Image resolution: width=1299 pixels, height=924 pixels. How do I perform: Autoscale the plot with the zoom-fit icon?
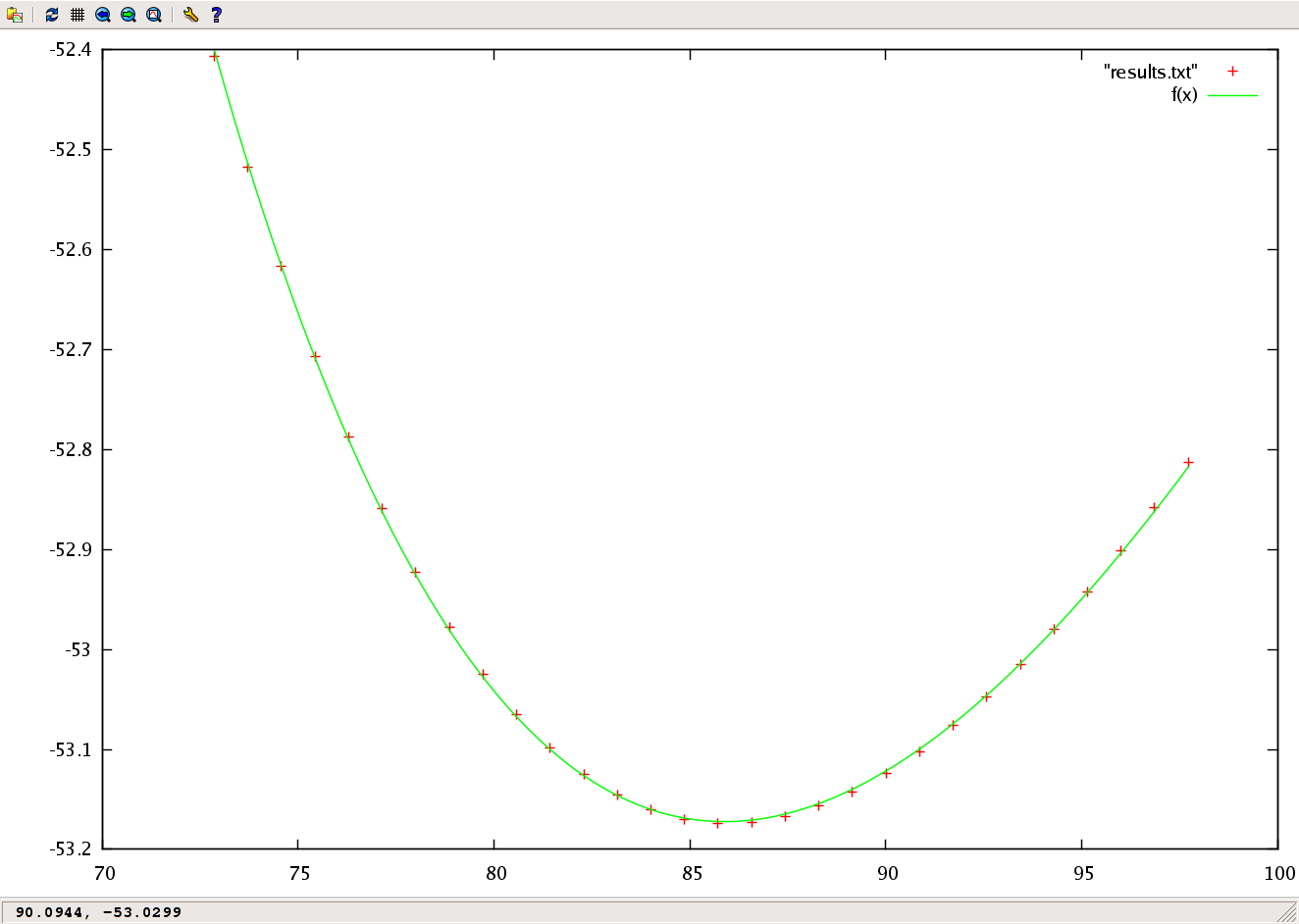(154, 15)
